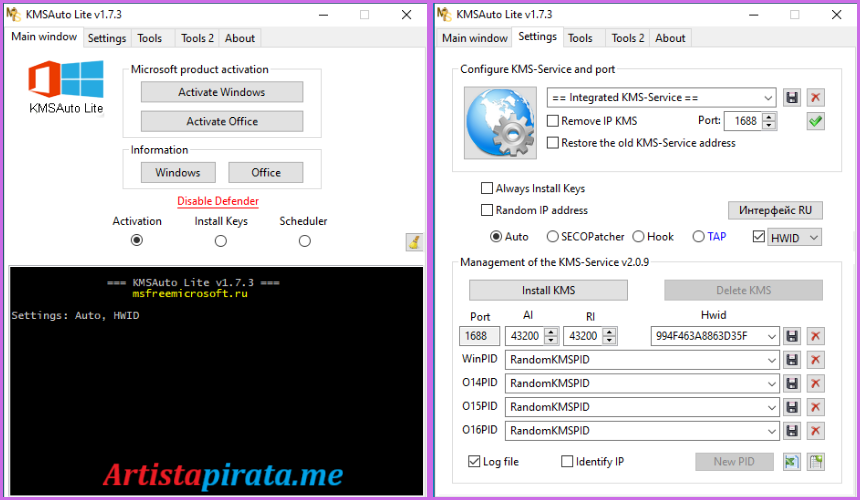Save the O15PID value

[x=791, y=407]
